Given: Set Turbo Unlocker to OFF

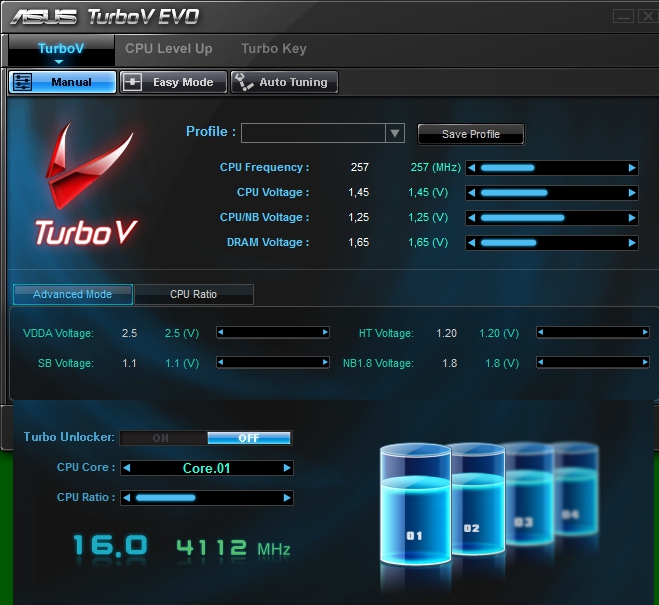Looking at the screenshot, I should point(249,438).
